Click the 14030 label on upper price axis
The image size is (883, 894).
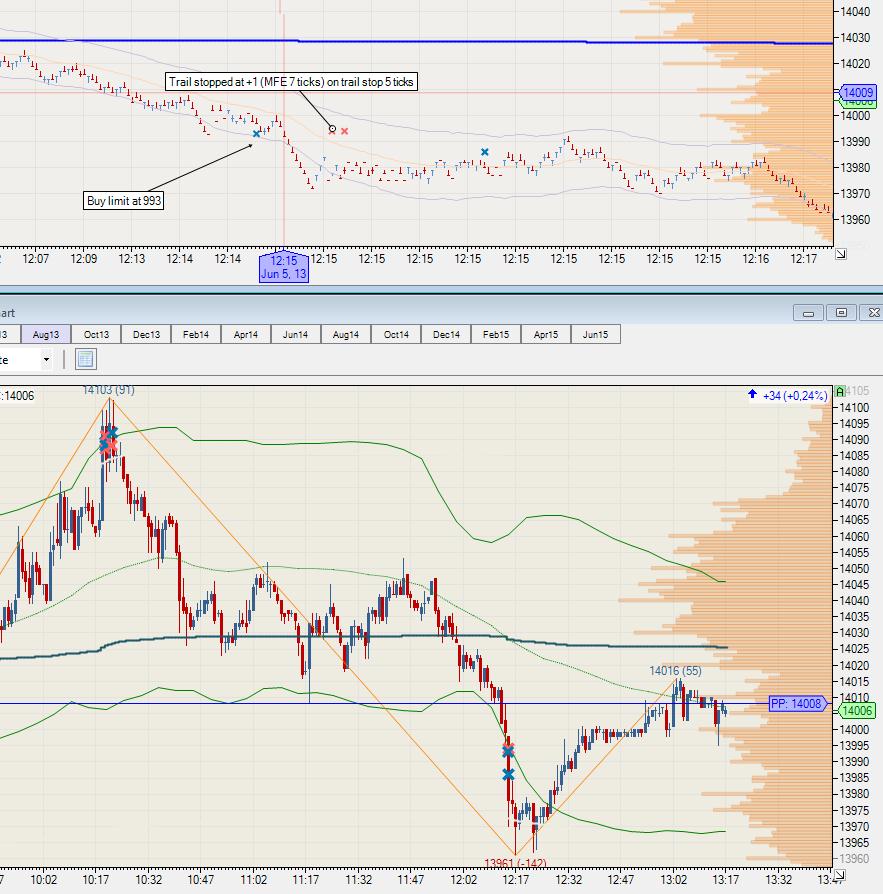click(x=855, y=38)
